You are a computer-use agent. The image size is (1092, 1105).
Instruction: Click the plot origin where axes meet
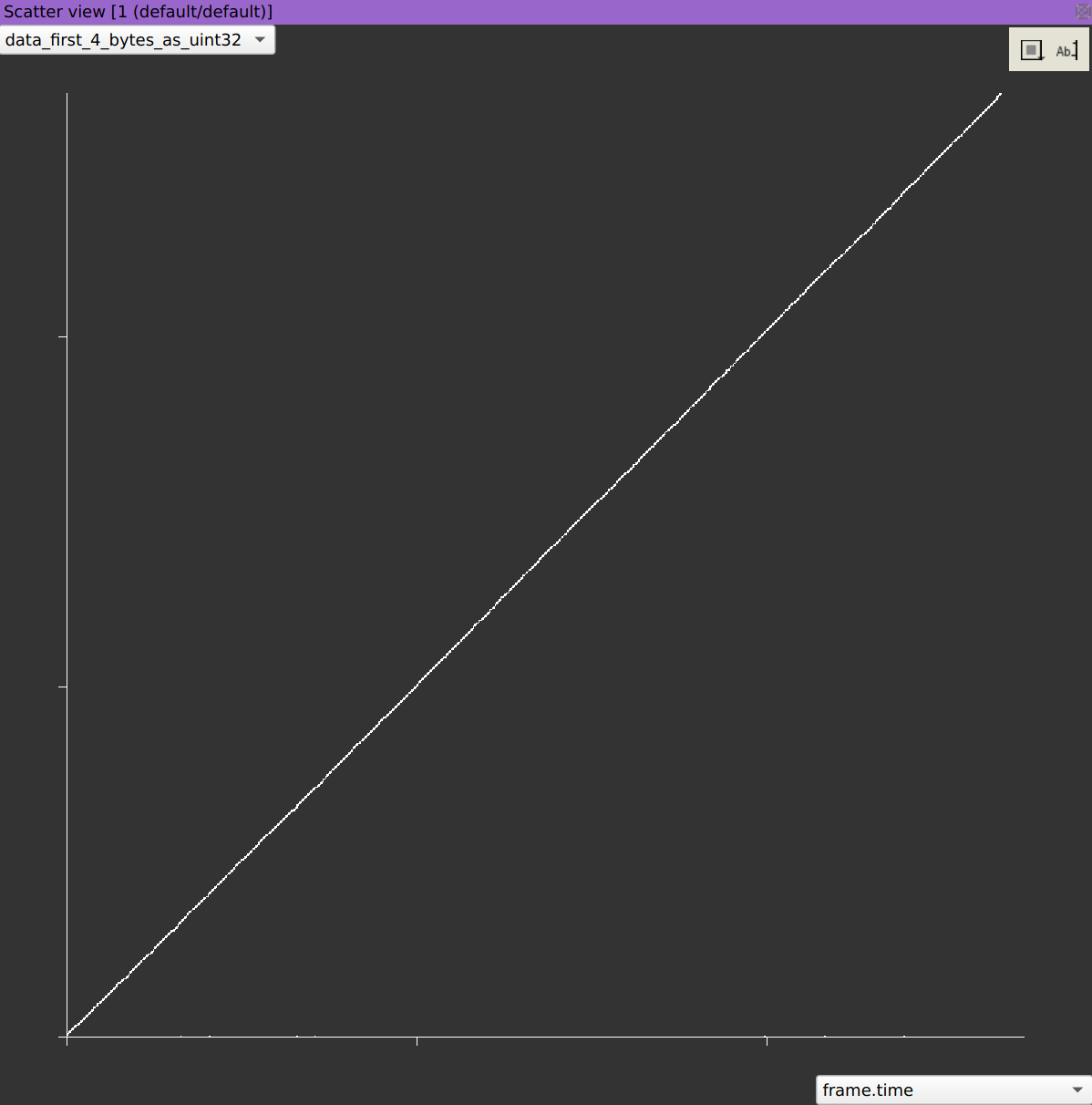tap(67, 1036)
